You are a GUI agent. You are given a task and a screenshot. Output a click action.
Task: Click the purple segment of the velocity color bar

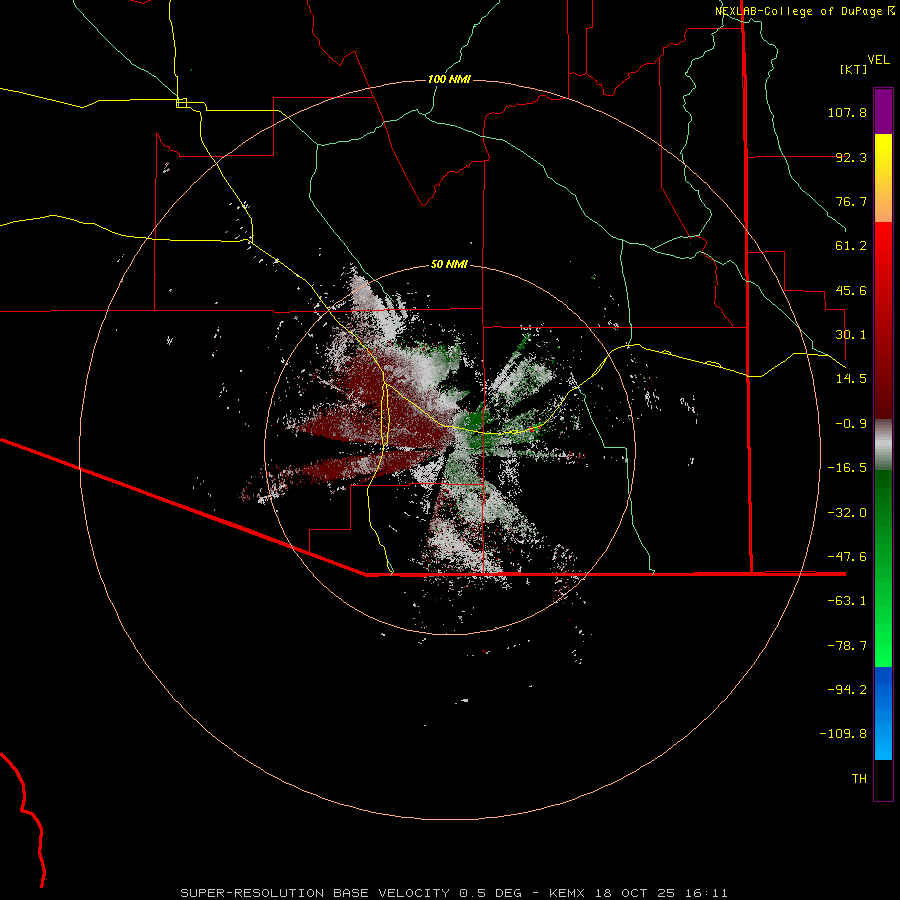click(883, 111)
